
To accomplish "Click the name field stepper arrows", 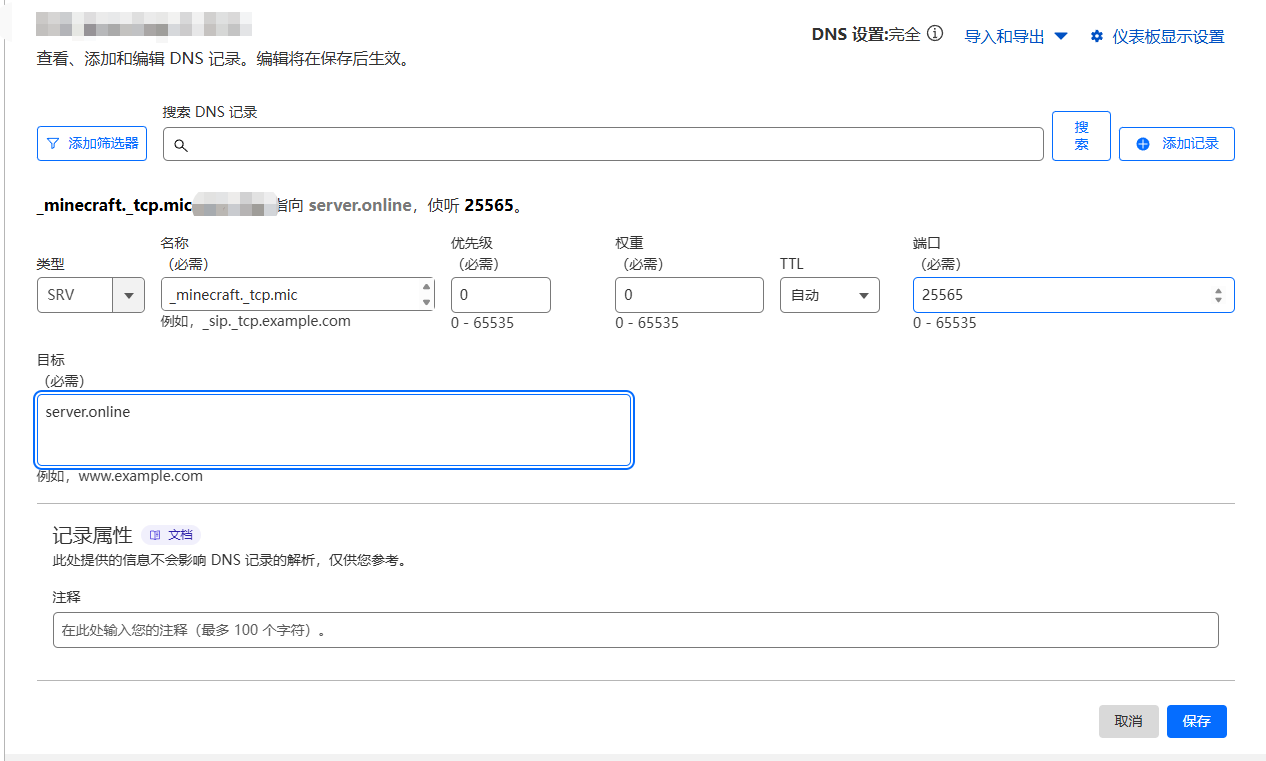I will 427,295.
